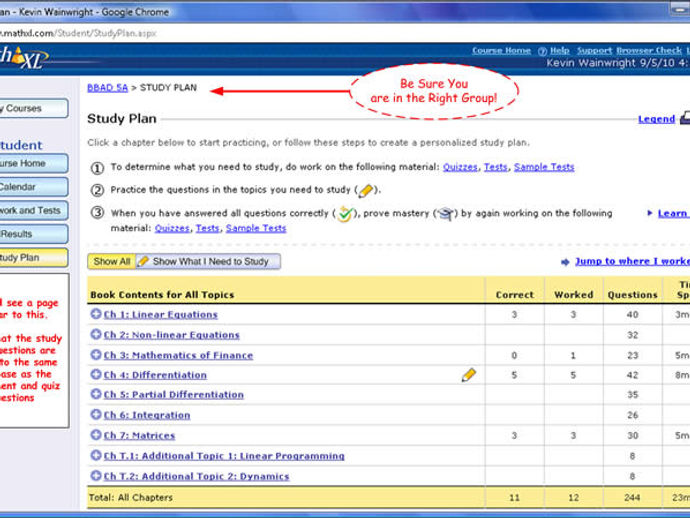Click BBAD 5A breadcrumb link
This screenshot has width=690, height=518.
107,88
